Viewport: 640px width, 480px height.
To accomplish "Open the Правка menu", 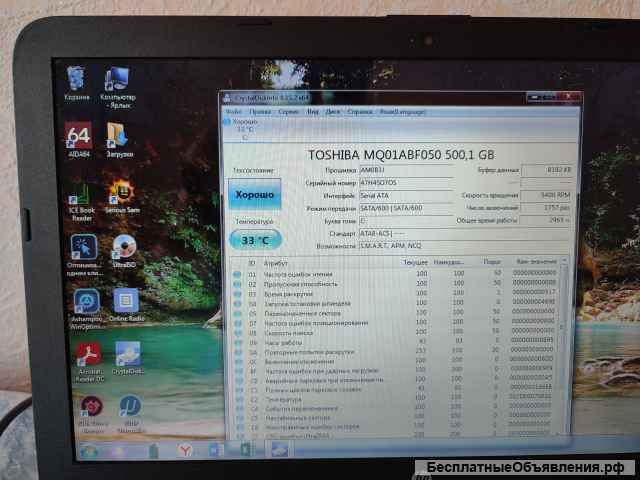I will click(x=260, y=112).
